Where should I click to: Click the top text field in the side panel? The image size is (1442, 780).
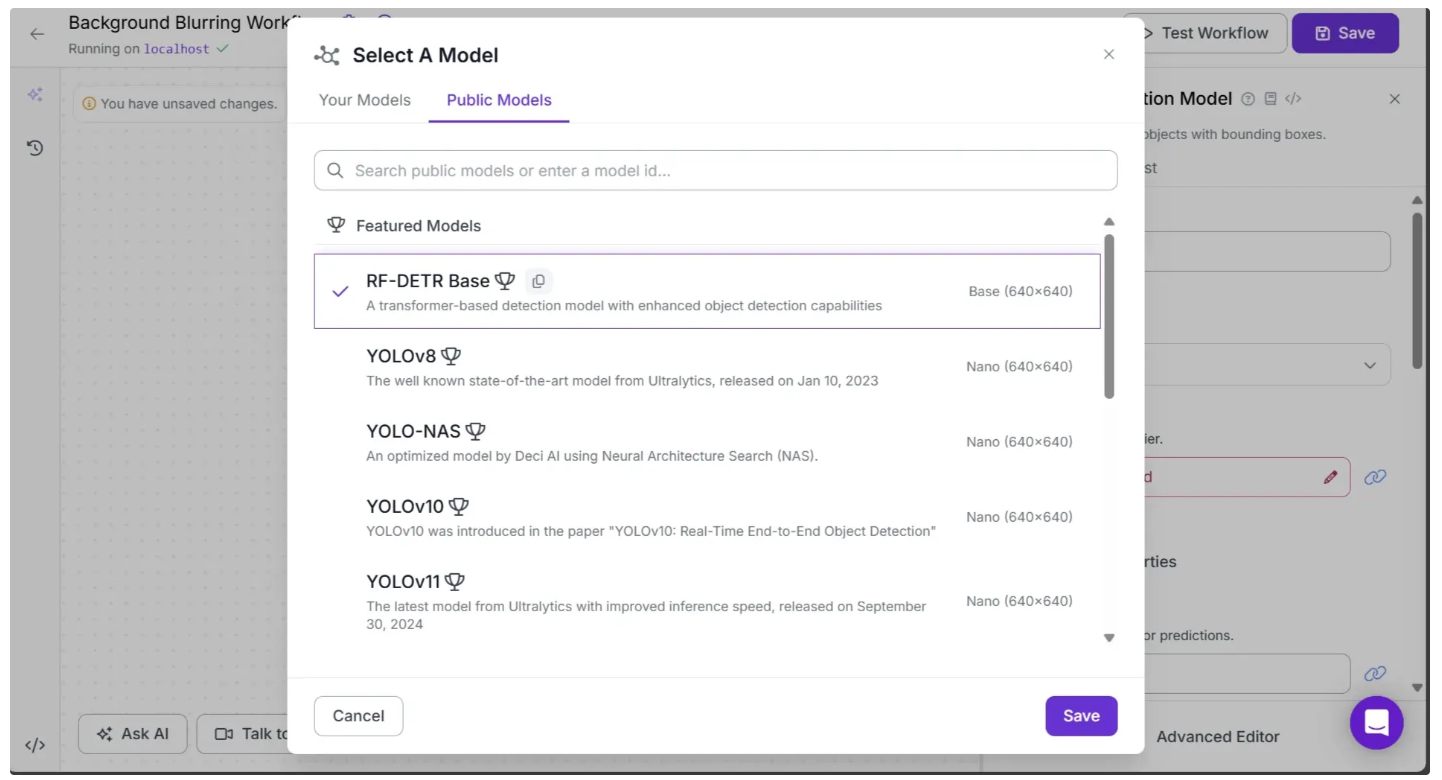[1267, 251]
